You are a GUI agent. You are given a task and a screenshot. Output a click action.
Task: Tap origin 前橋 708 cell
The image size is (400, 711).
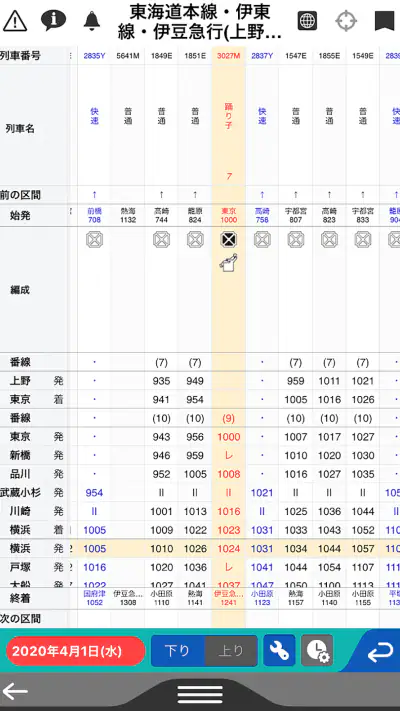click(x=94, y=215)
